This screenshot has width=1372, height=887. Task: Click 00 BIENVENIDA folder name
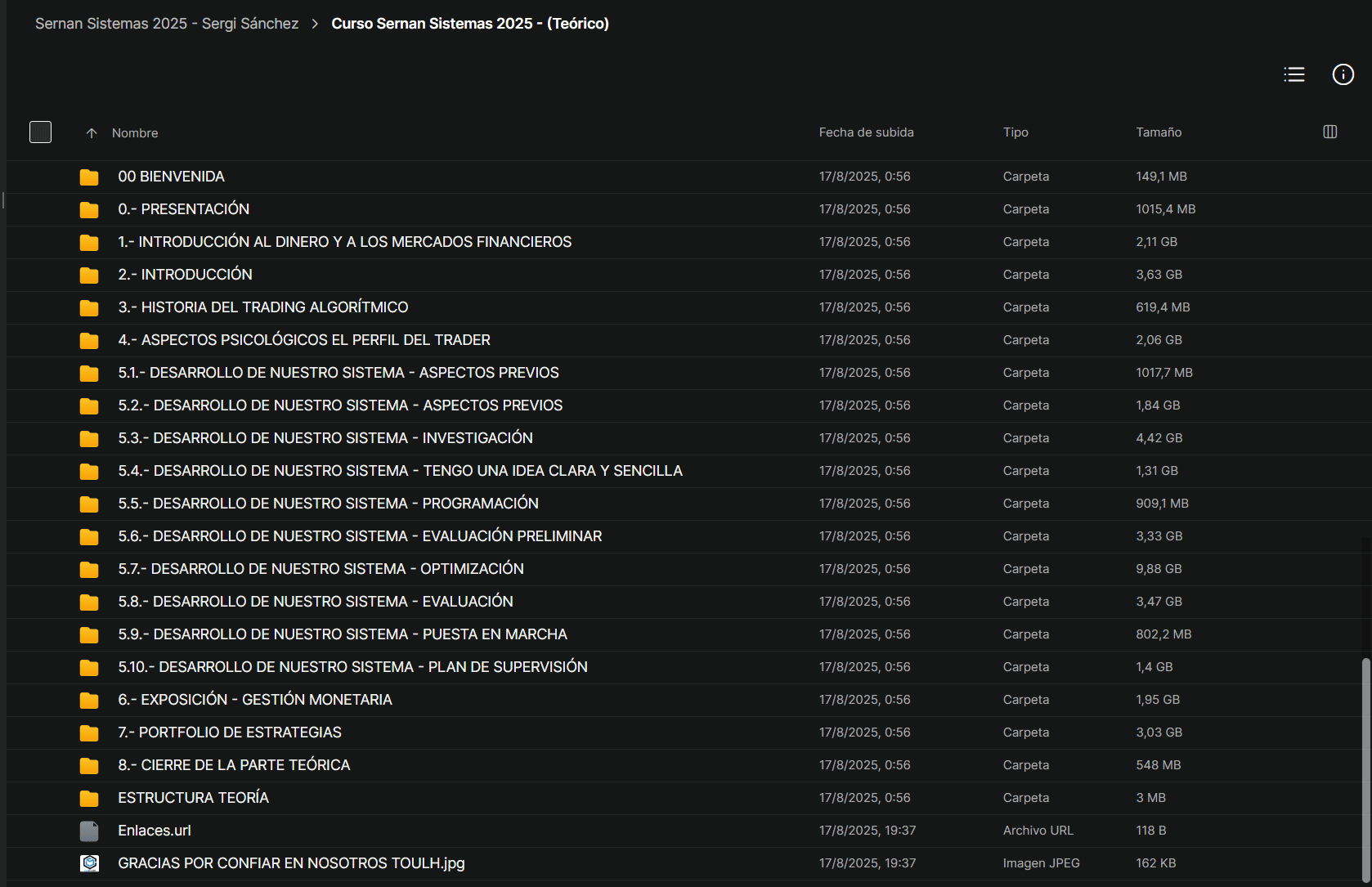coord(171,177)
